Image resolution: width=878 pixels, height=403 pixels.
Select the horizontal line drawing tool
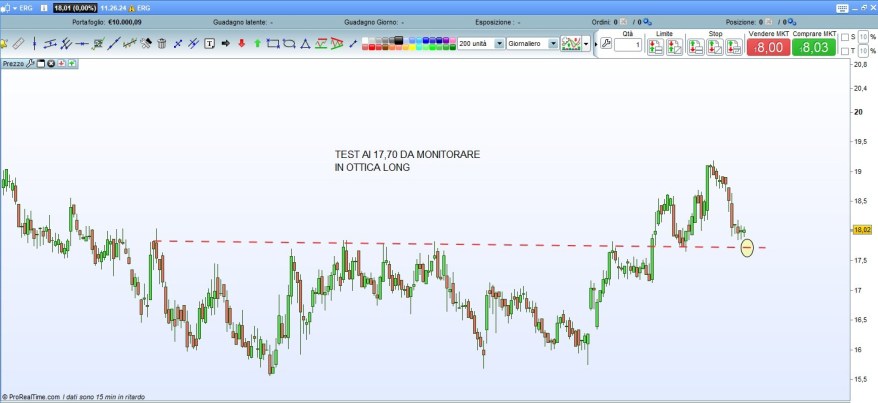(82, 44)
